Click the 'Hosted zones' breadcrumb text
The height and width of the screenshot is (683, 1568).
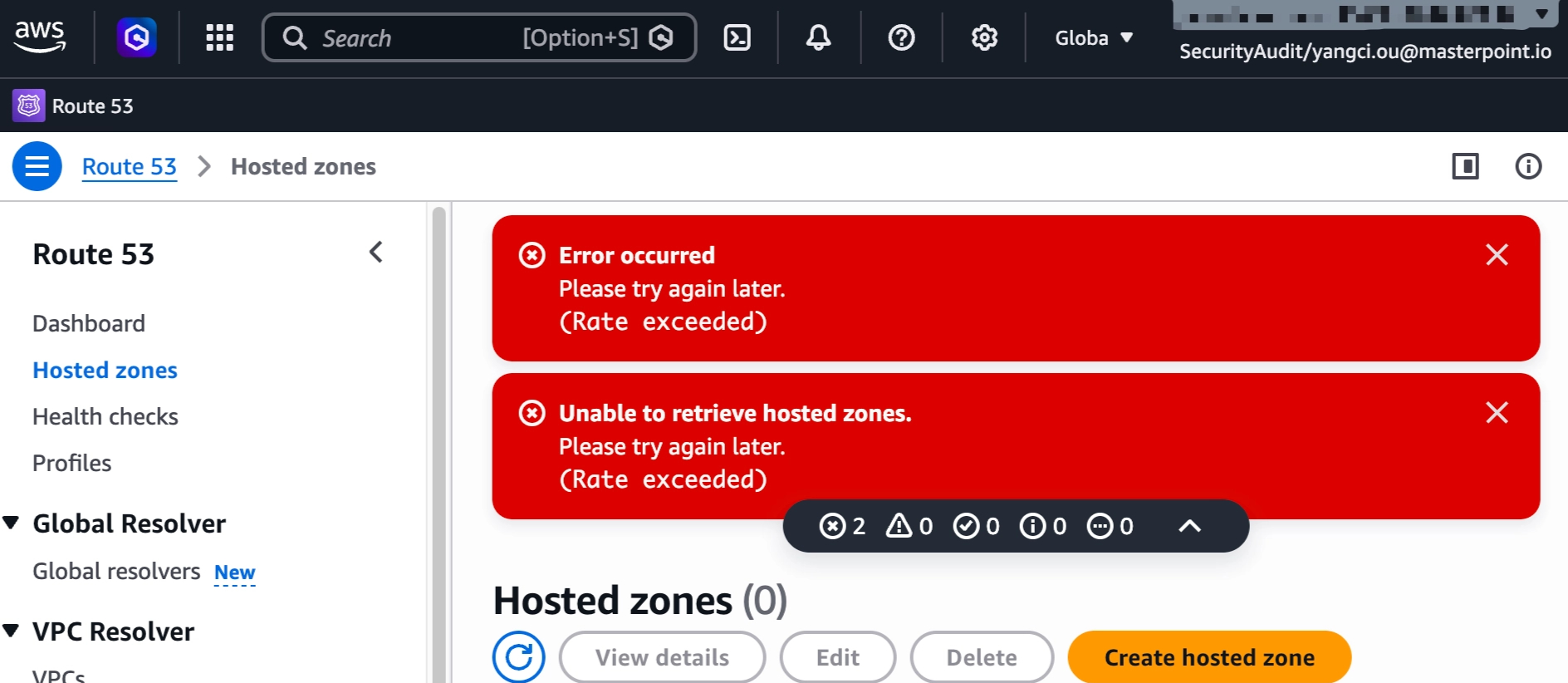point(303,166)
